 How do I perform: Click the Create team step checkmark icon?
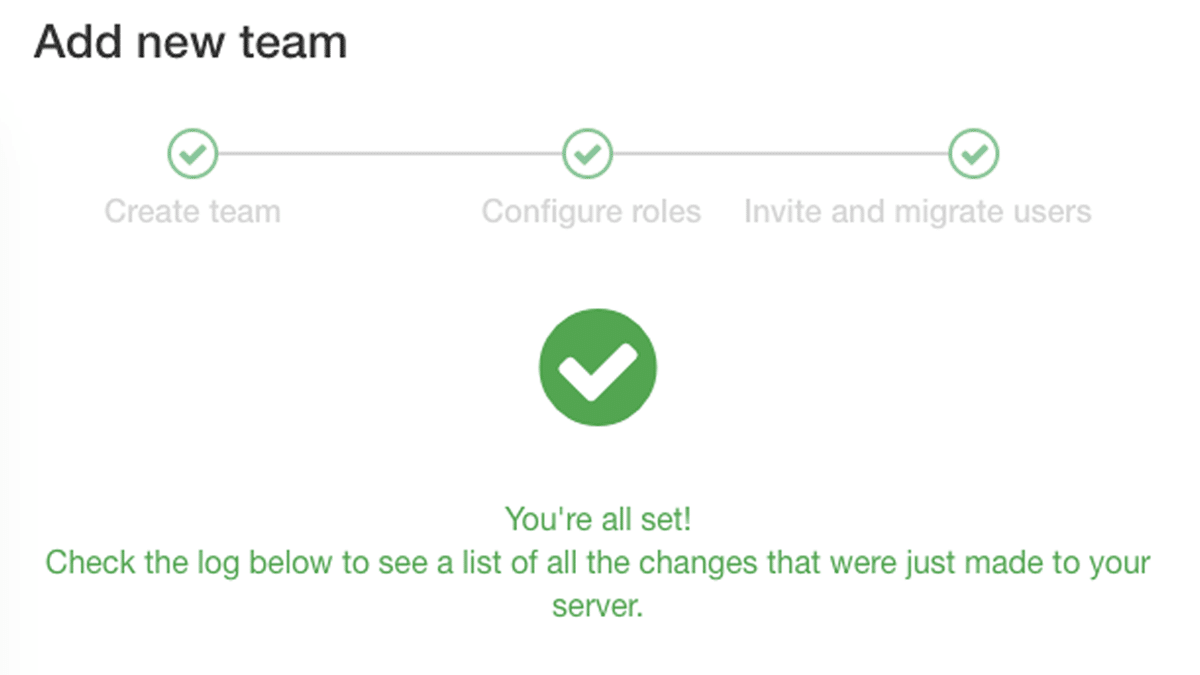tap(192, 154)
